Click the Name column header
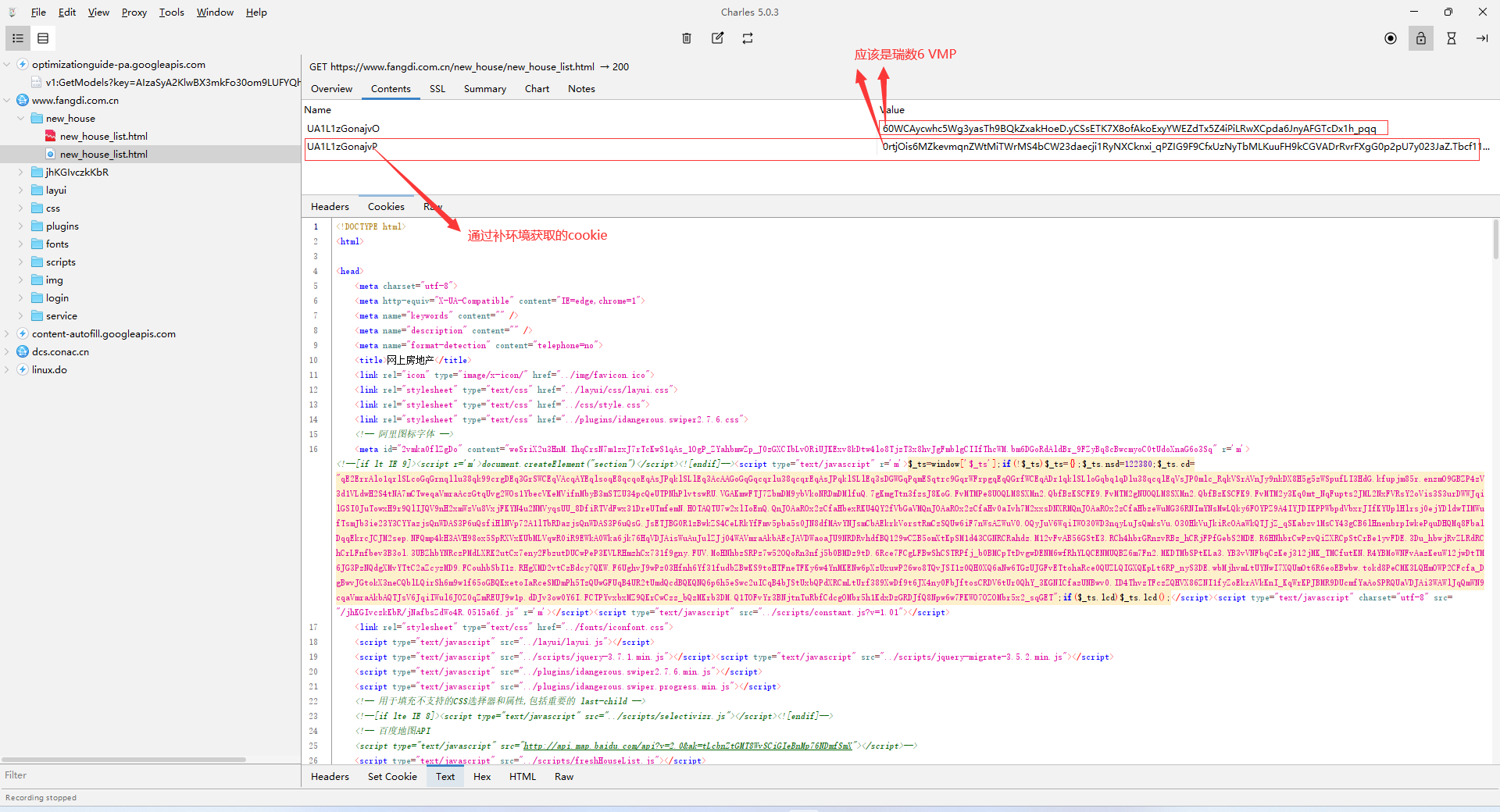1500x812 pixels. 588,110
